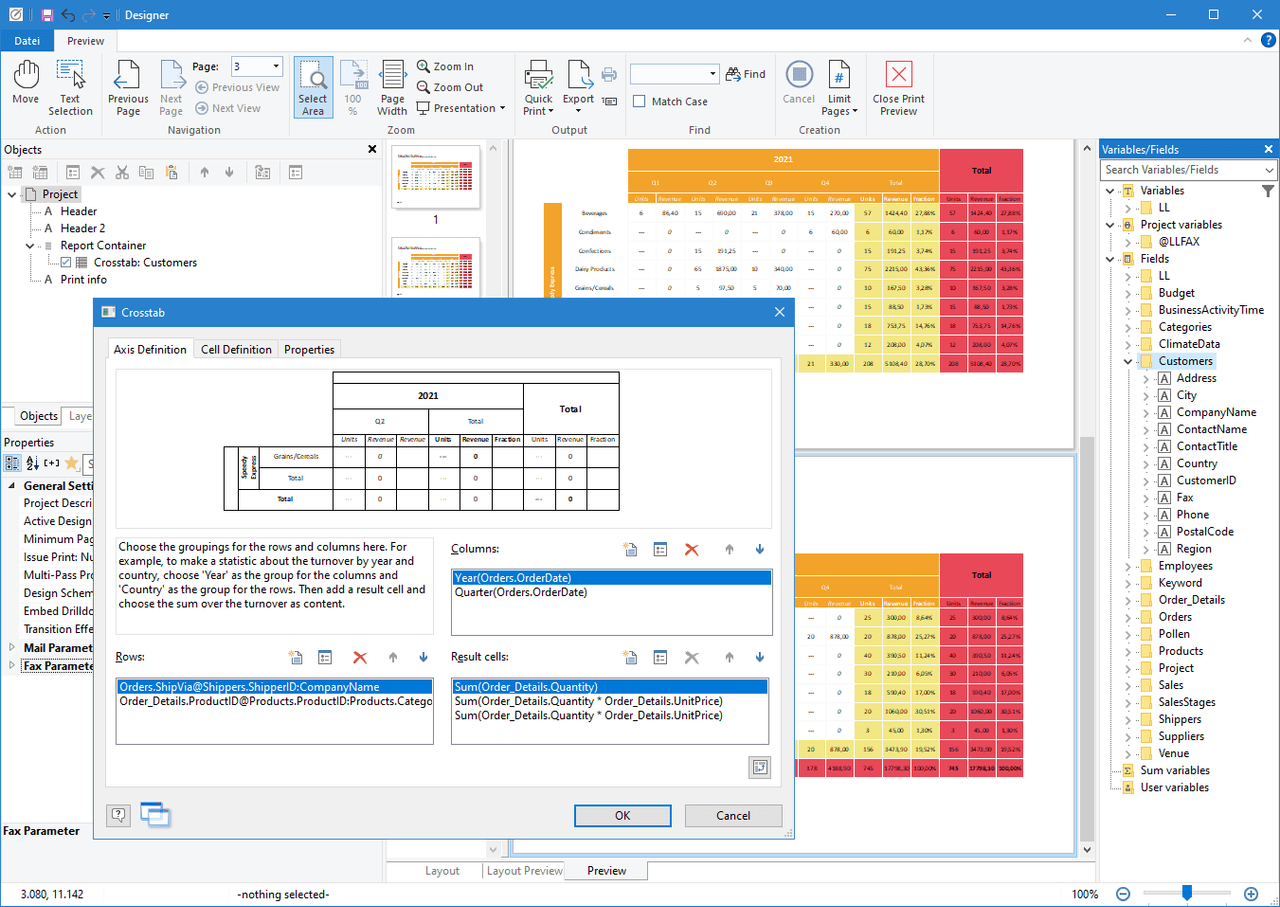This screenshot has height=907, width=1280.
Task: Increase zoom with plus button in status bar
Action: click(x=1251, y=894)
